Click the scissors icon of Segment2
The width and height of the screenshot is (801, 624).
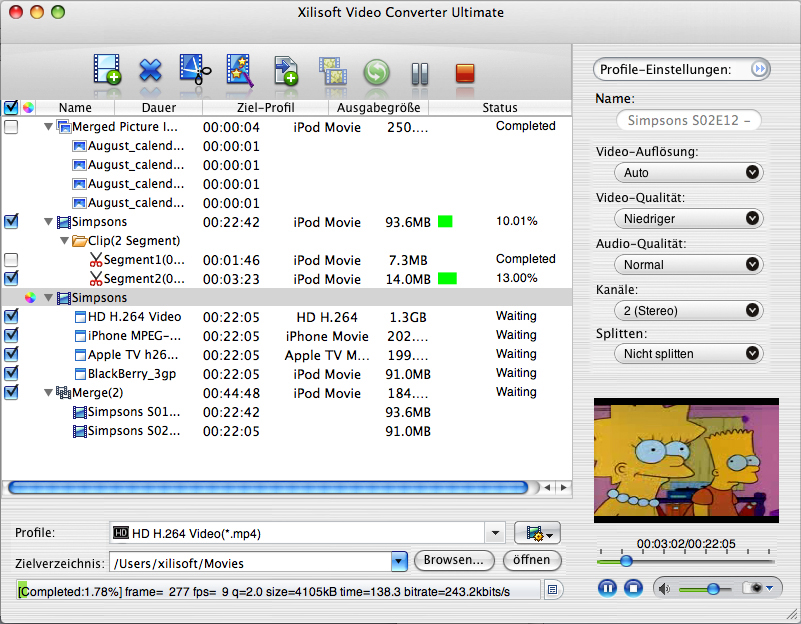tap(96, 279)
